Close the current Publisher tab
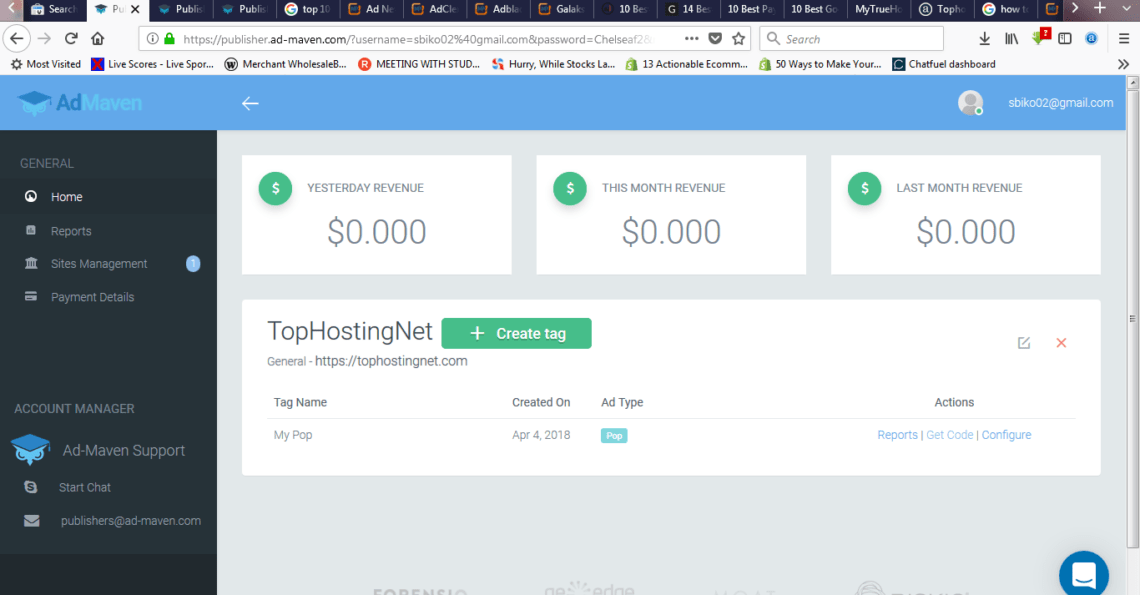The width and height of the screenshot is (1140, 595). click(x=135, y=9)
